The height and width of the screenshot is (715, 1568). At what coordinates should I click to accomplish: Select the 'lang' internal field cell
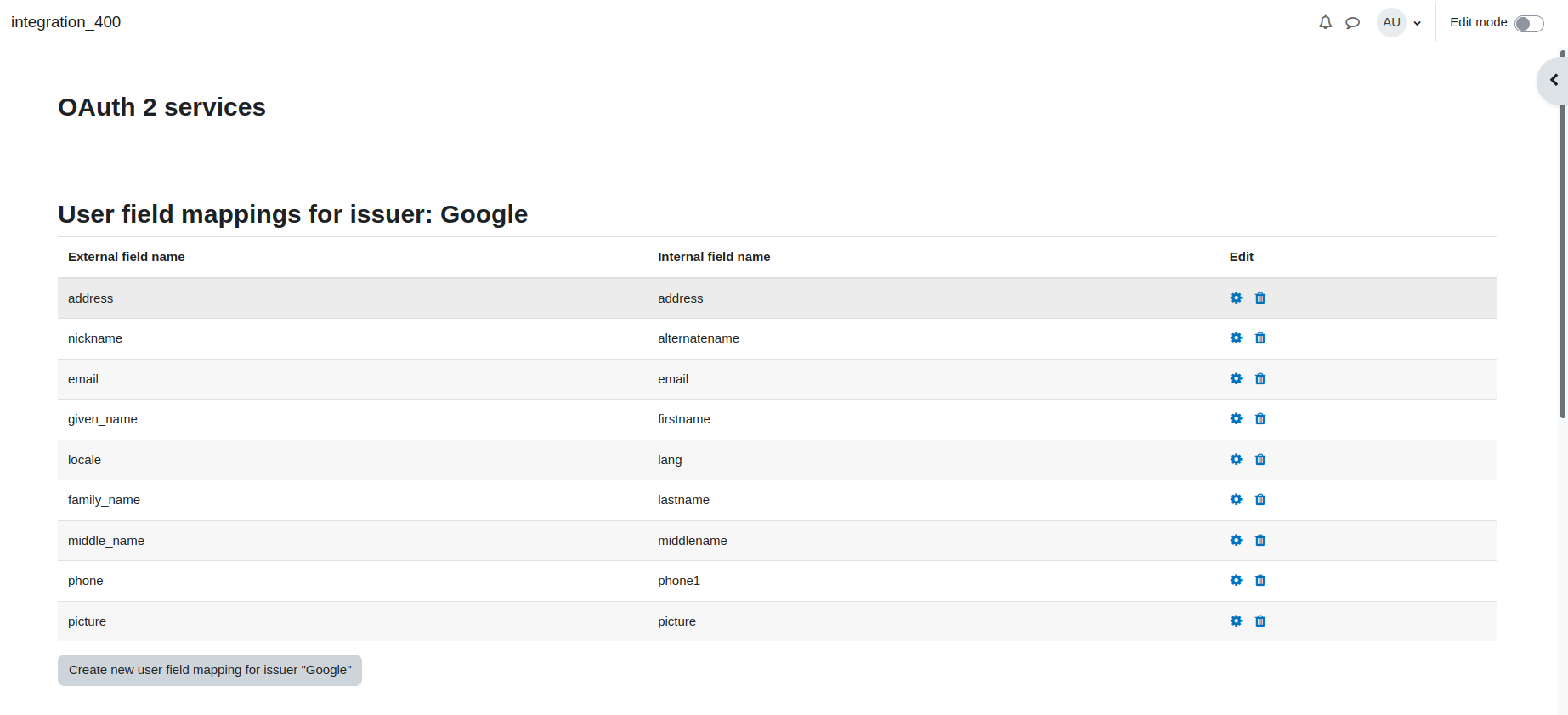(933, 460)
